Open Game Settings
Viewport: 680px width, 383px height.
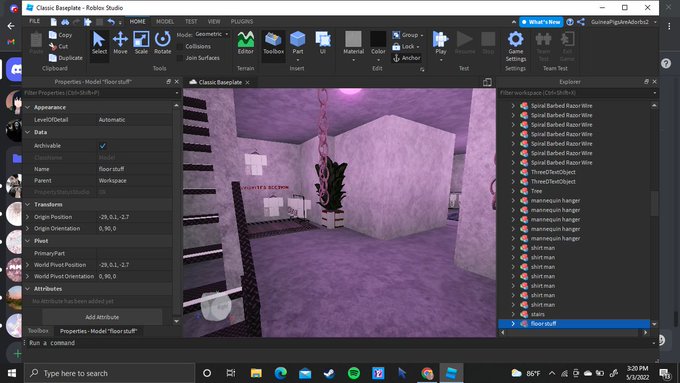click(x=516, y=46)
